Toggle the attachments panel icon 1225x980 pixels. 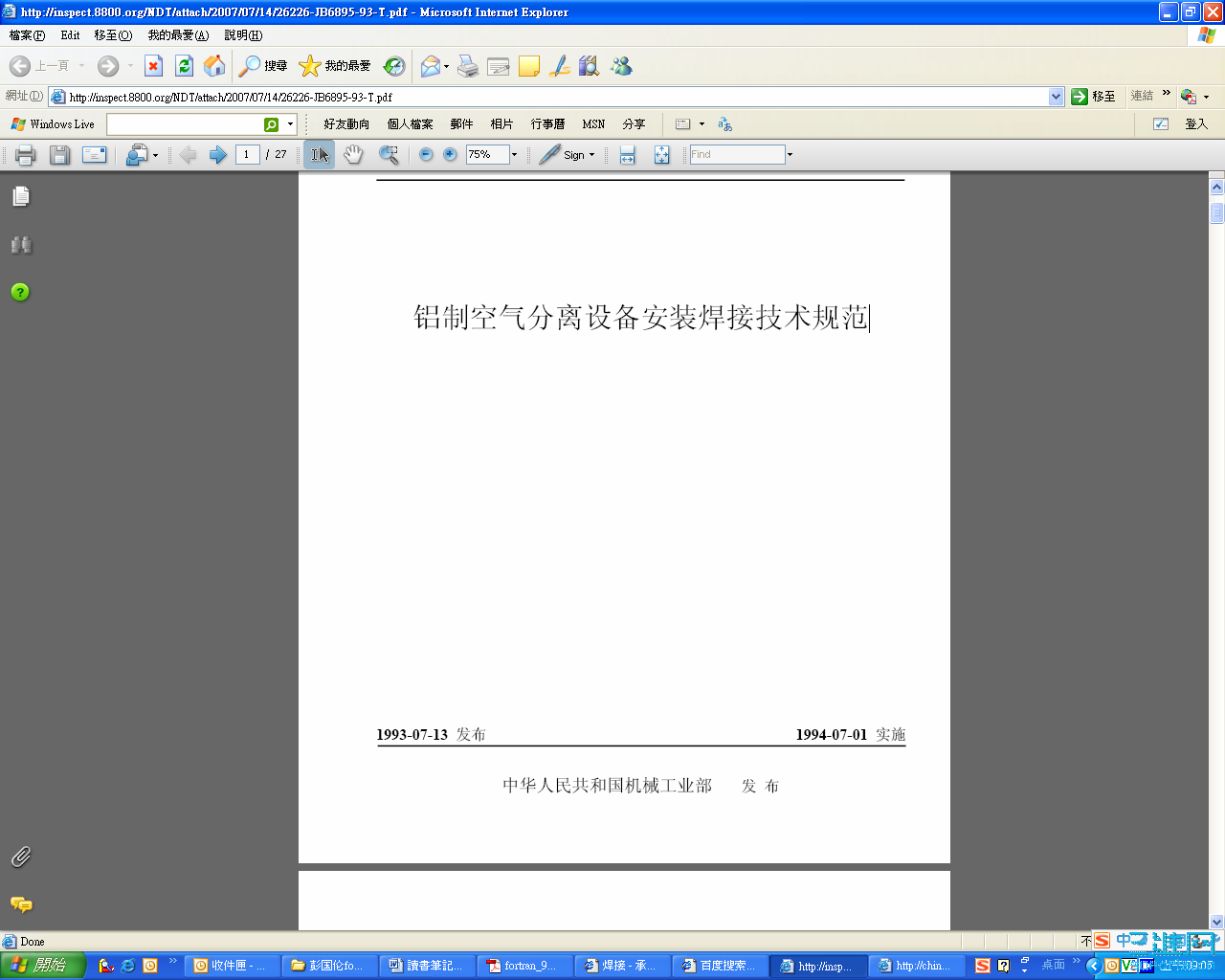pos(20,857)
